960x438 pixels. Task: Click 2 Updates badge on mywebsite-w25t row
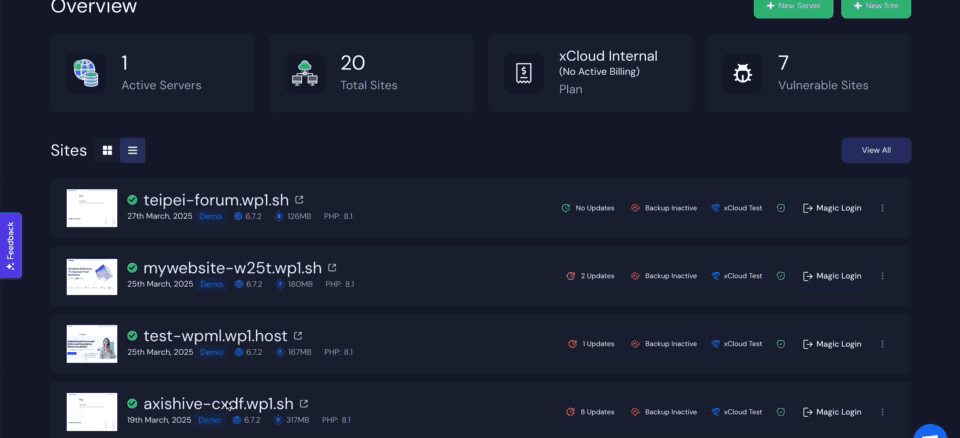pyautogui.click(x=590, y=276)
